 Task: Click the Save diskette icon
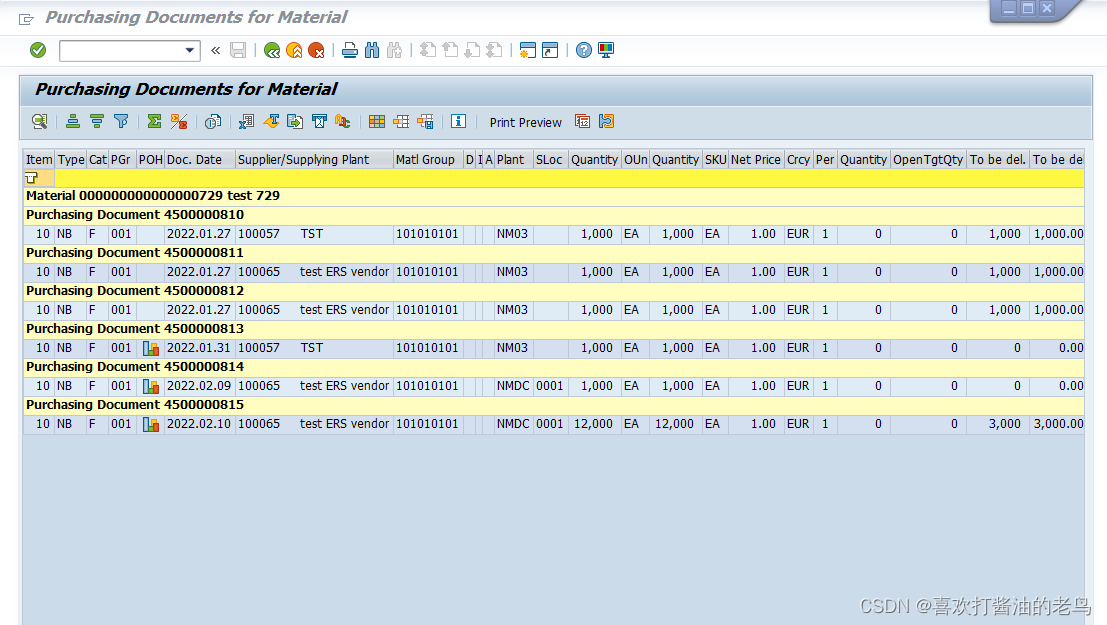pos(238,50)
